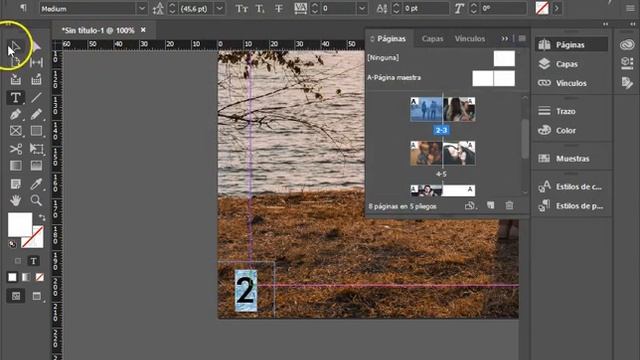640x360 pixels.
Task: Click the white Fill color box
Action: pyautogui.click(x=20, y=224)
